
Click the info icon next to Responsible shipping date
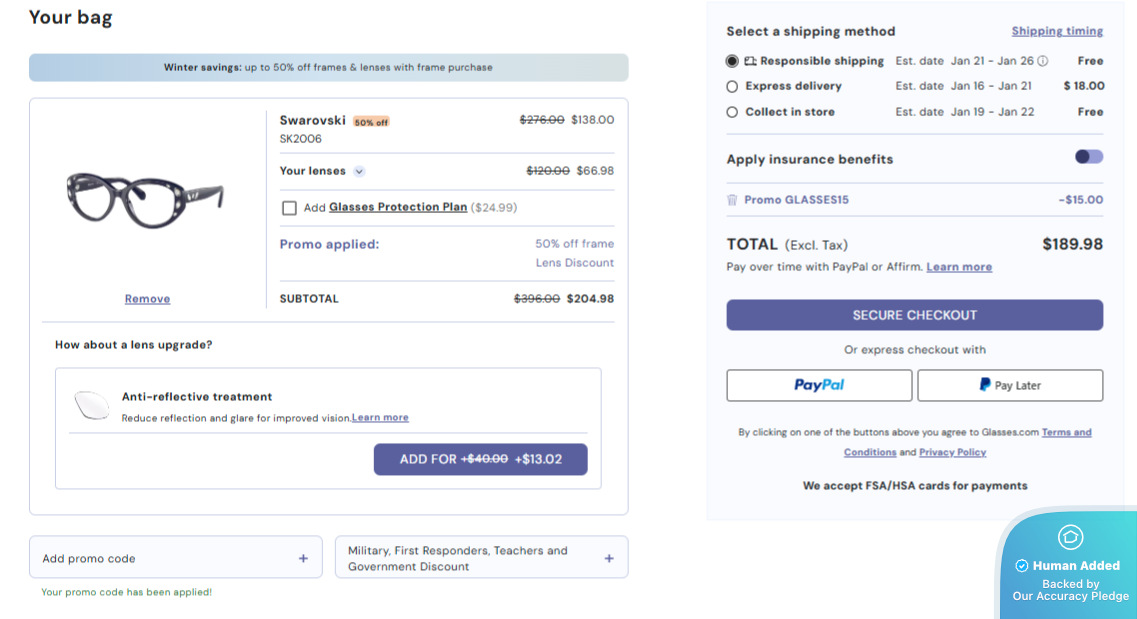pos(1043,61)
